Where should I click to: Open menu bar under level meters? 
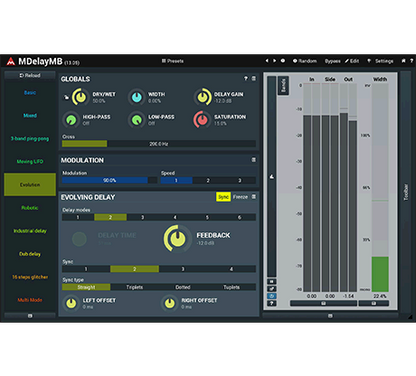(323, 303)
